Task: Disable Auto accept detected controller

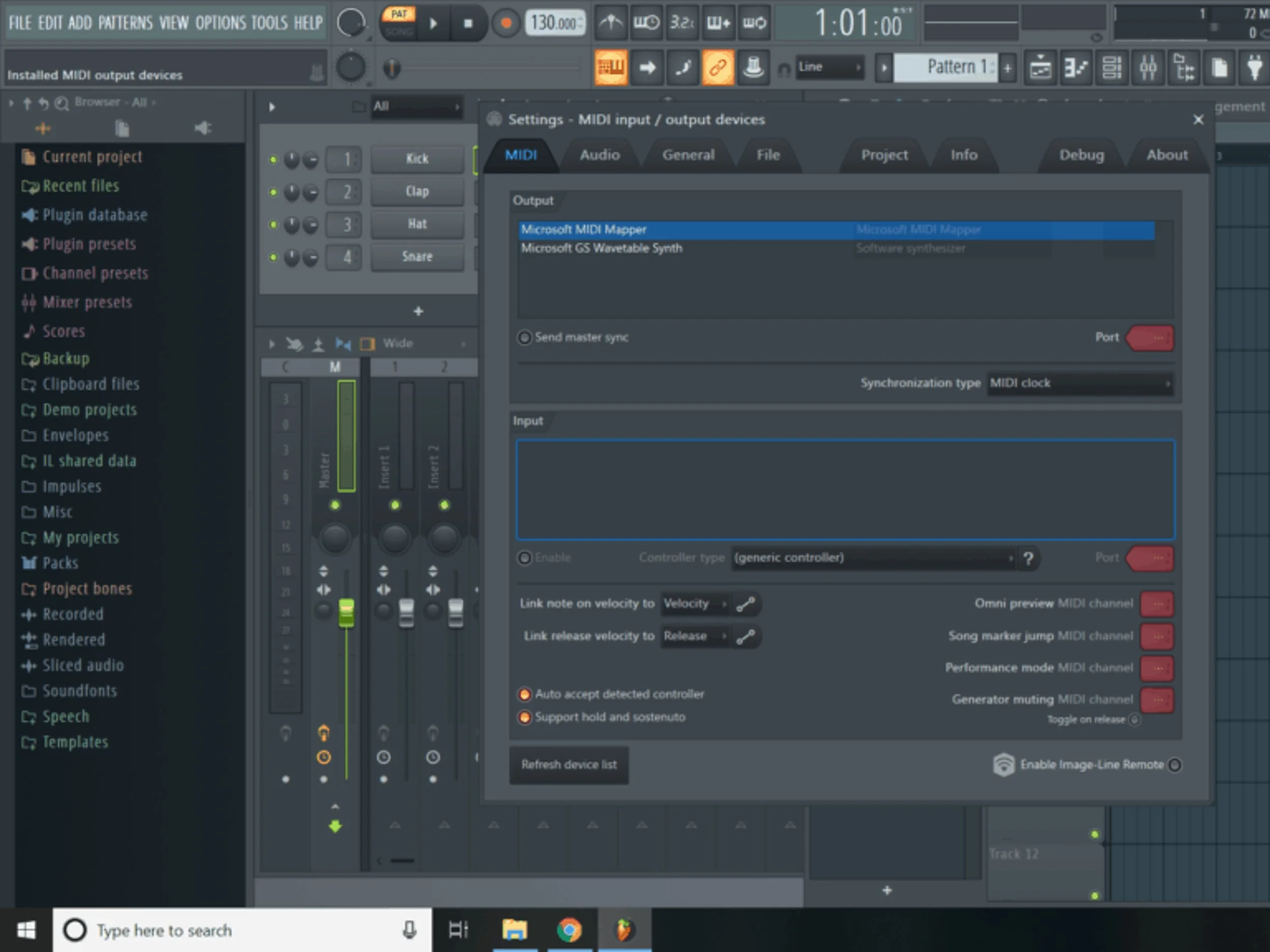Action: coord(524,695)
